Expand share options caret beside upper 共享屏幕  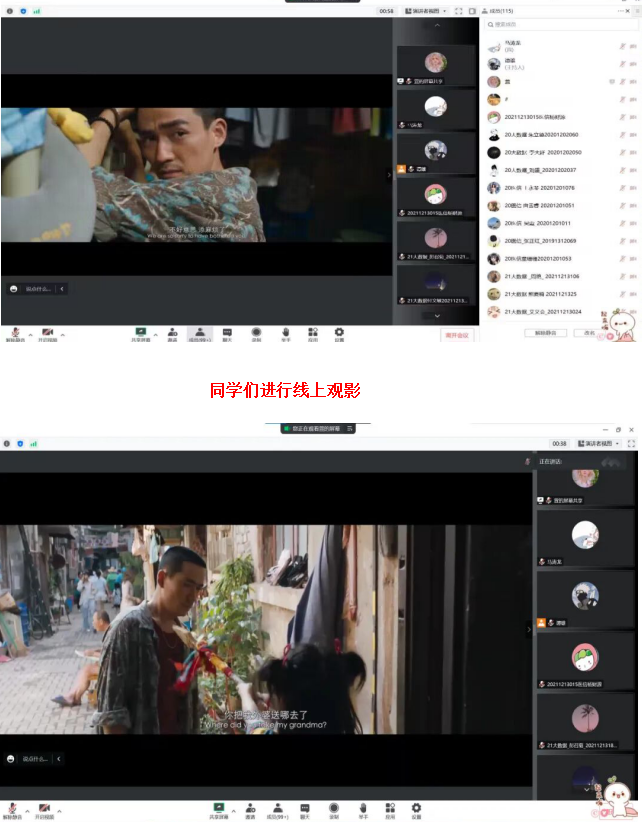coord(155,334)
